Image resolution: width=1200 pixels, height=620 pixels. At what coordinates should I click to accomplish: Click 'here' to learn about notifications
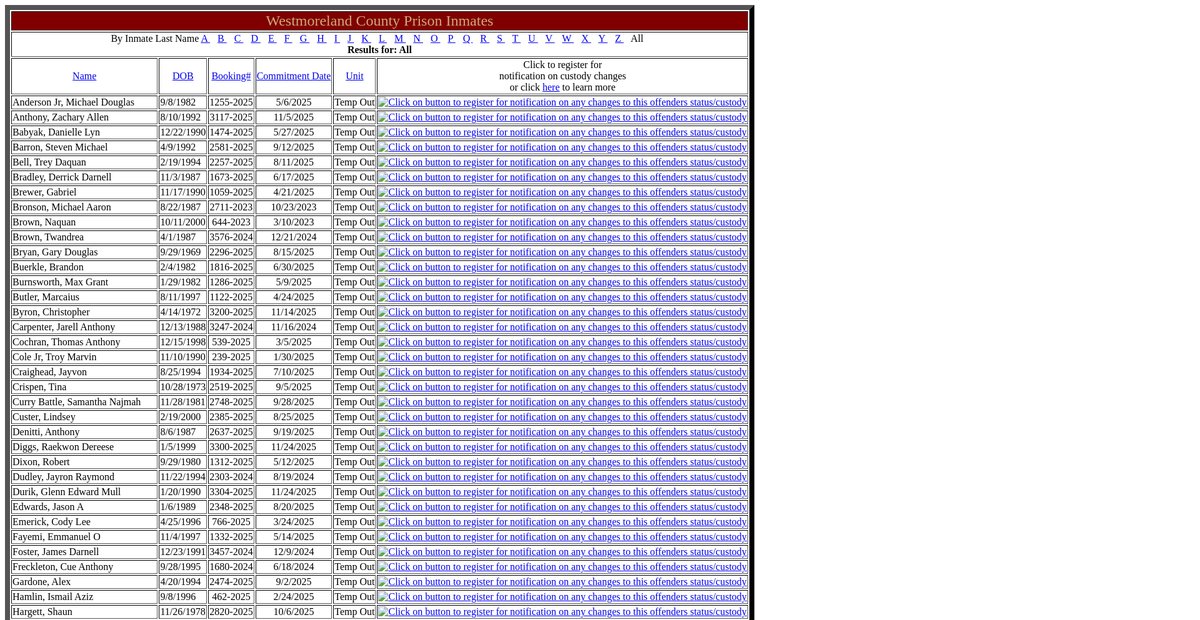click(551, 88)
